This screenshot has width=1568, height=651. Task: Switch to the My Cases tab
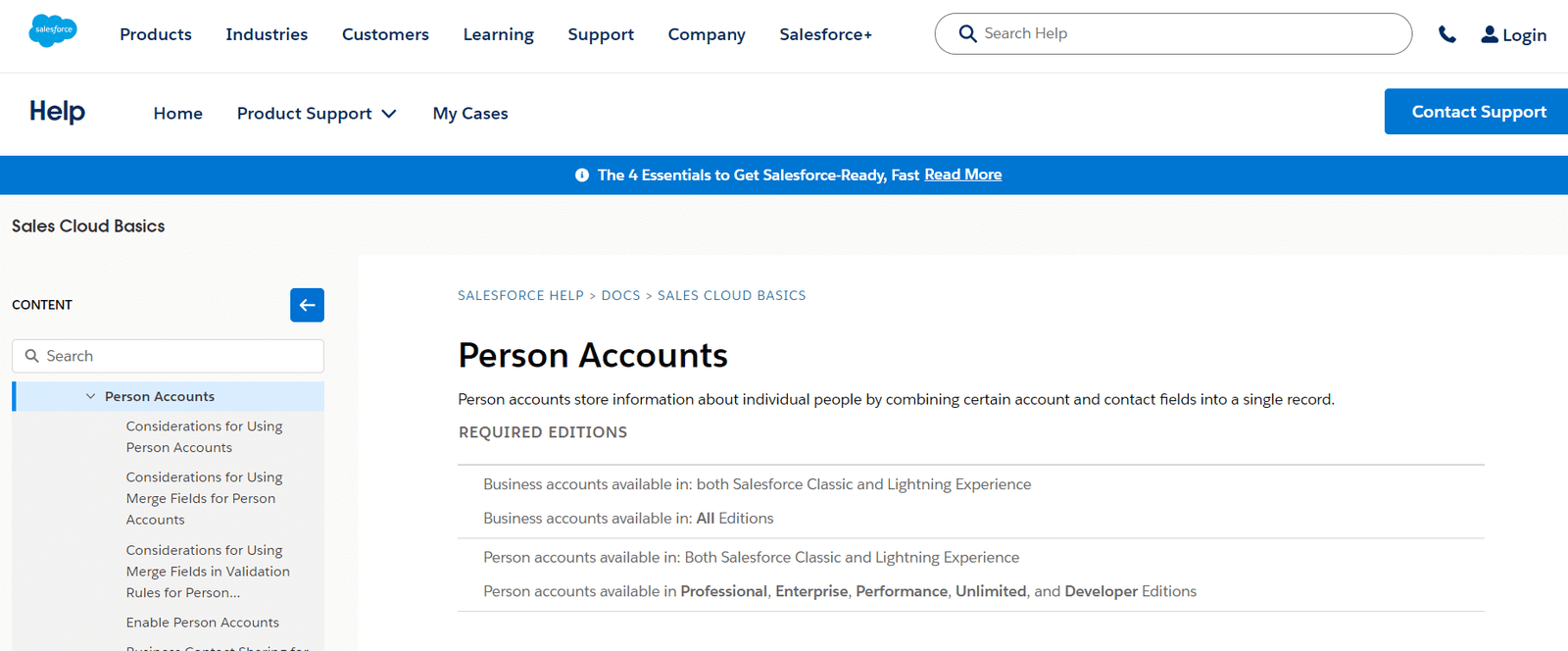pyautogui.click(x=470, y=113)
